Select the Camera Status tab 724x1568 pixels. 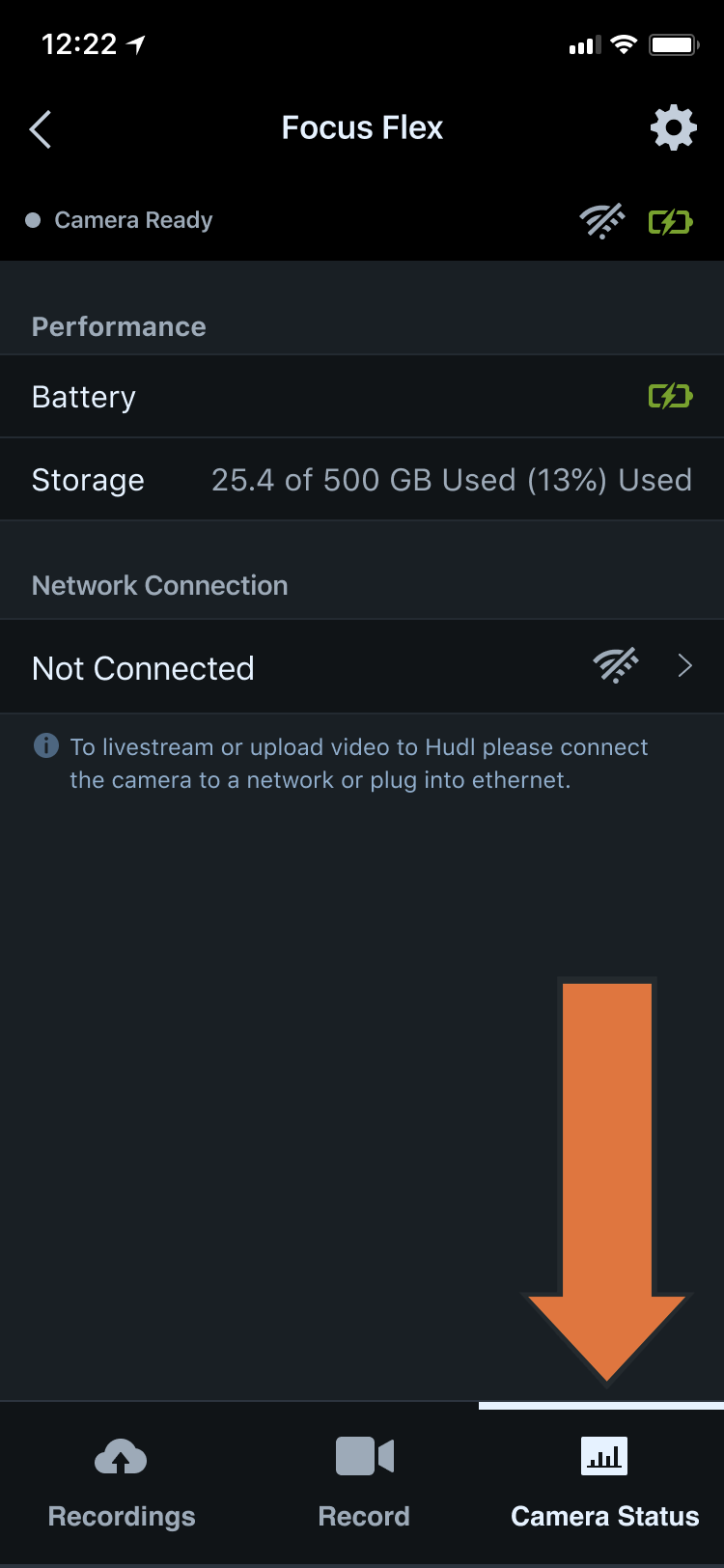click(x=603, y=1487)
